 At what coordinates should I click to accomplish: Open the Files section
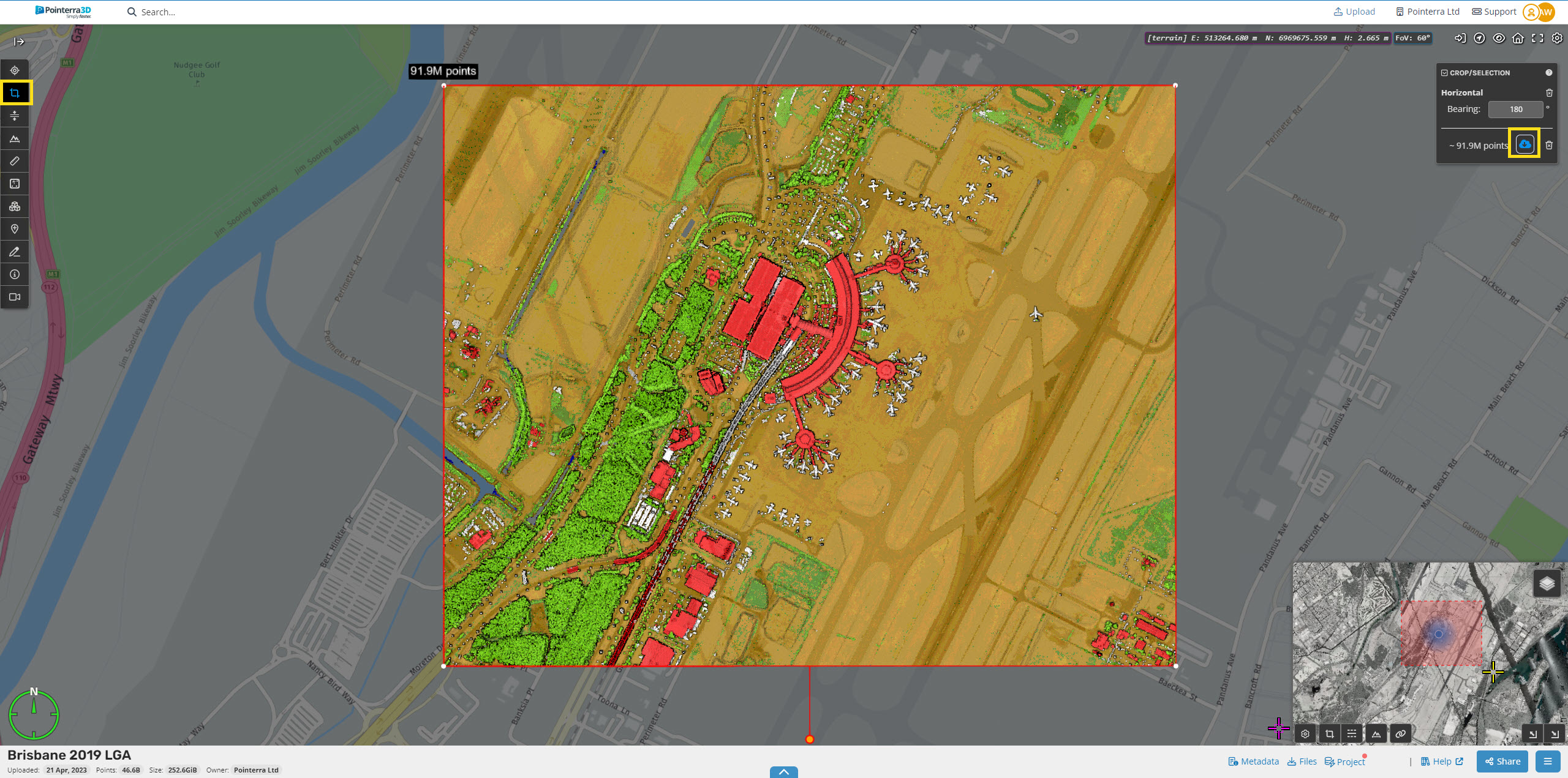point(1302,761)
